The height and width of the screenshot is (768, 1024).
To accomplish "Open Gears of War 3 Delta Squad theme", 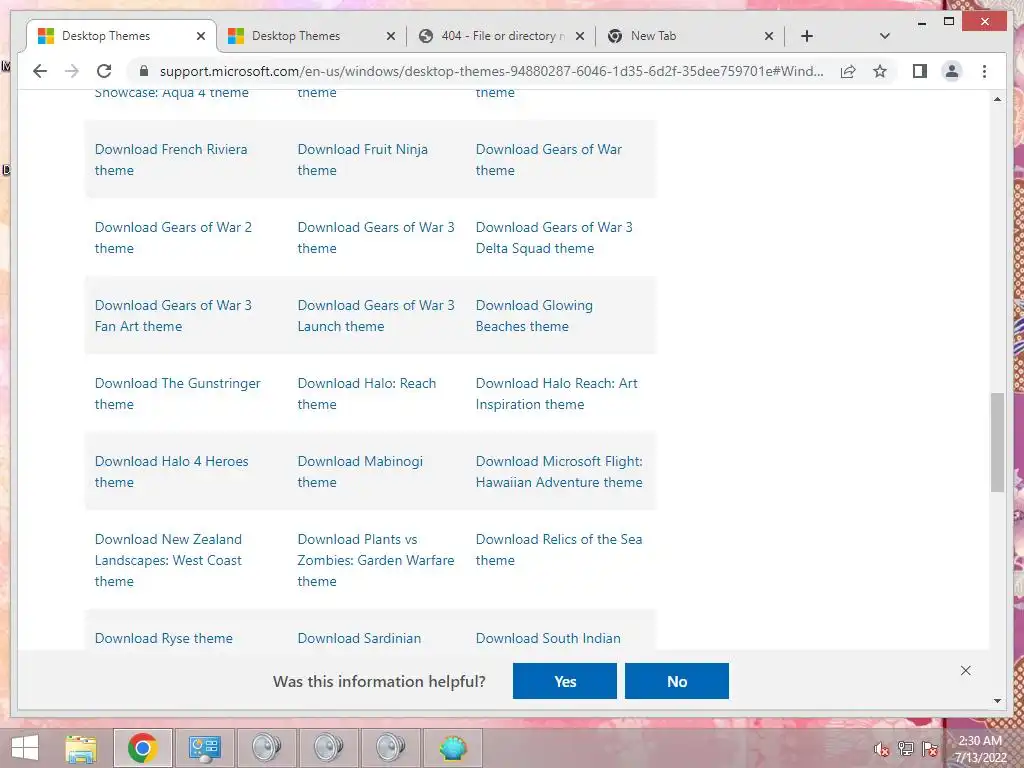I will point(554,238).
